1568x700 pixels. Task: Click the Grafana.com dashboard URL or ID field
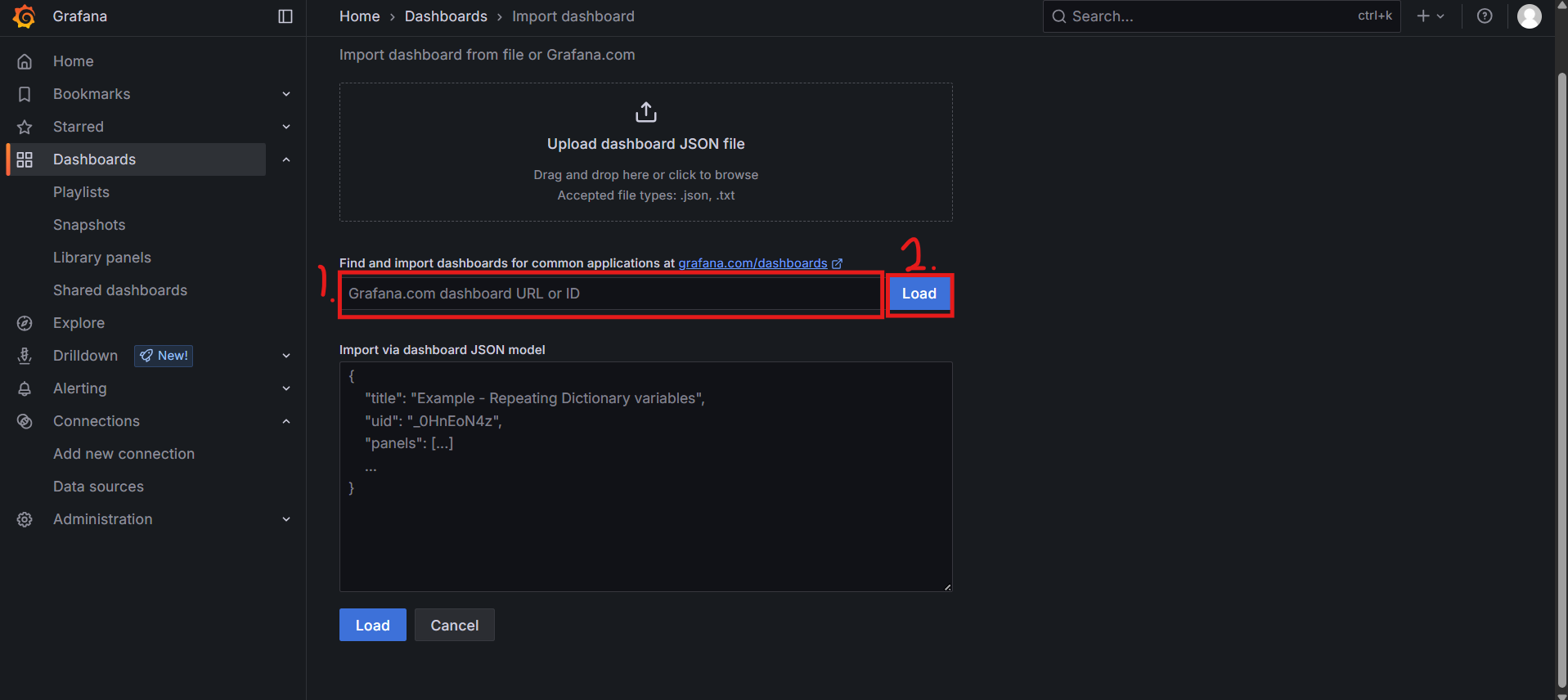[x=610, y=294]
